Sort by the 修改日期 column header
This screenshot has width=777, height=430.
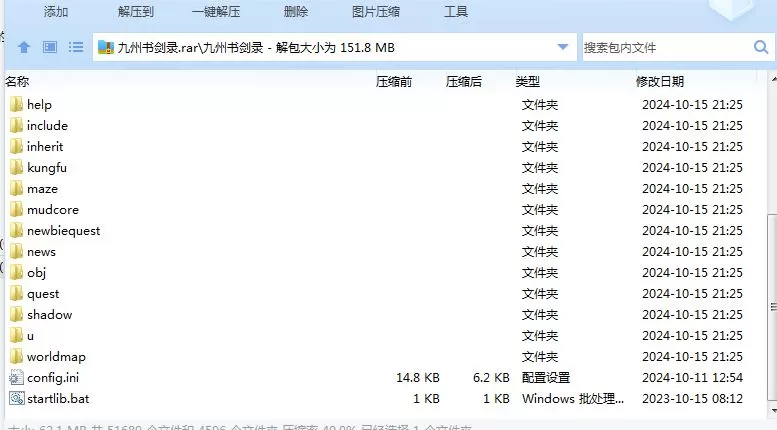click(x=660, y=81)
